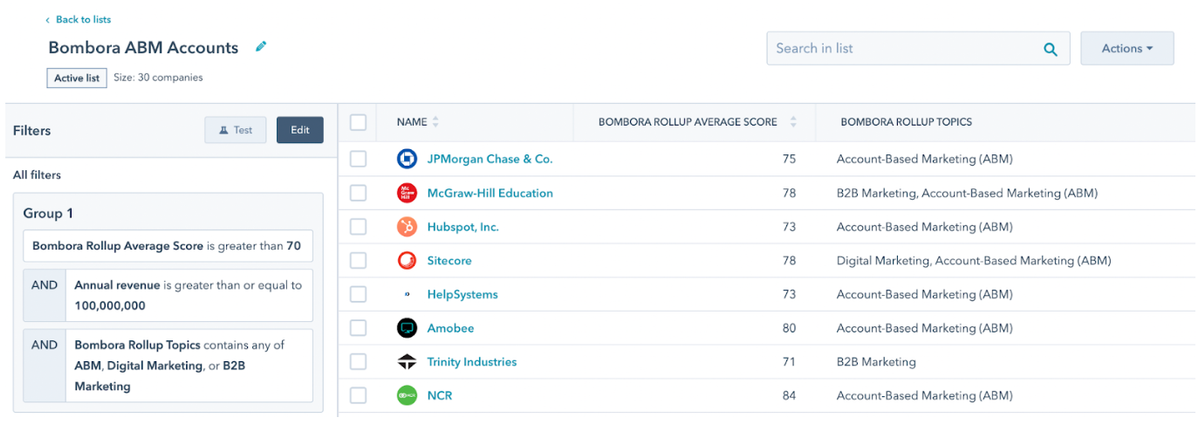Viewport: 1200px width, 438px height.
Task: Click the Bombora Rollup Topics column header
Action: [906, 122]
